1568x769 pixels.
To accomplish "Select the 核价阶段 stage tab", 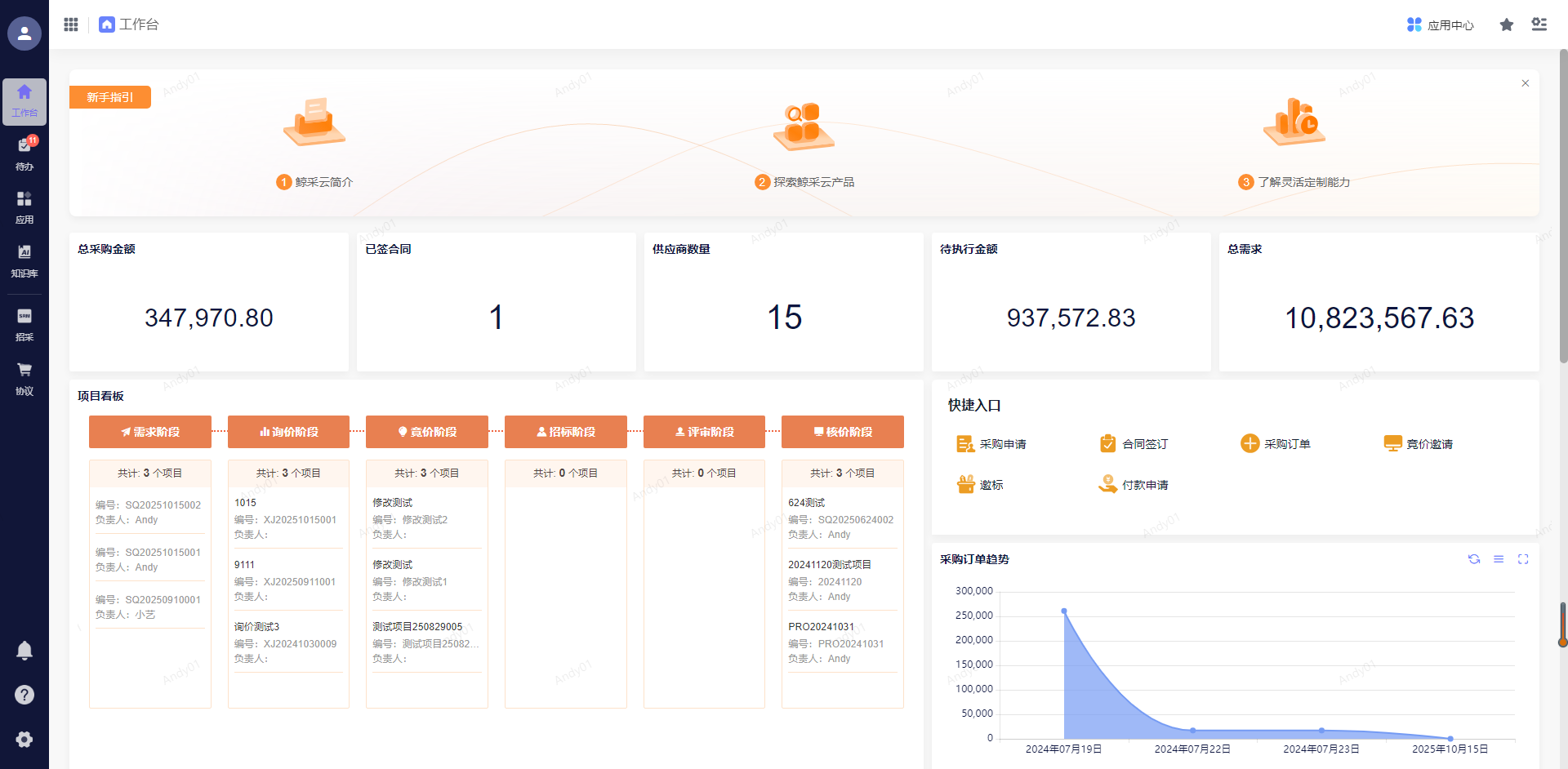I will tap(842, 432).
